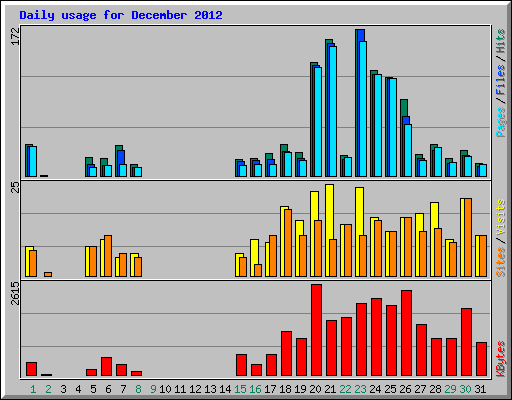Click the day 2 small orange sites bar
The height and width of the screenshot is (400, 512).
pos(48,274)
